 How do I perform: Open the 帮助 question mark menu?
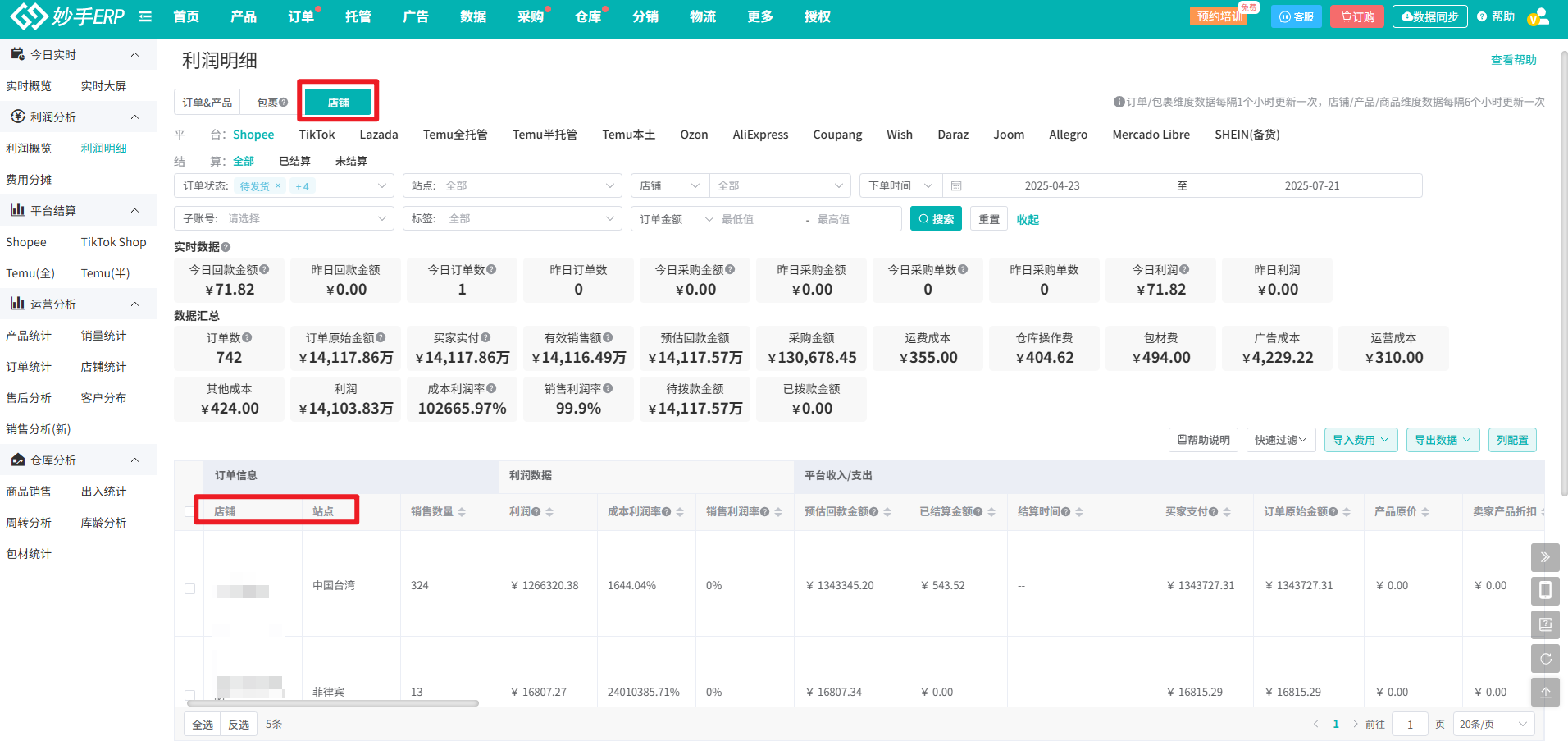1496,16
